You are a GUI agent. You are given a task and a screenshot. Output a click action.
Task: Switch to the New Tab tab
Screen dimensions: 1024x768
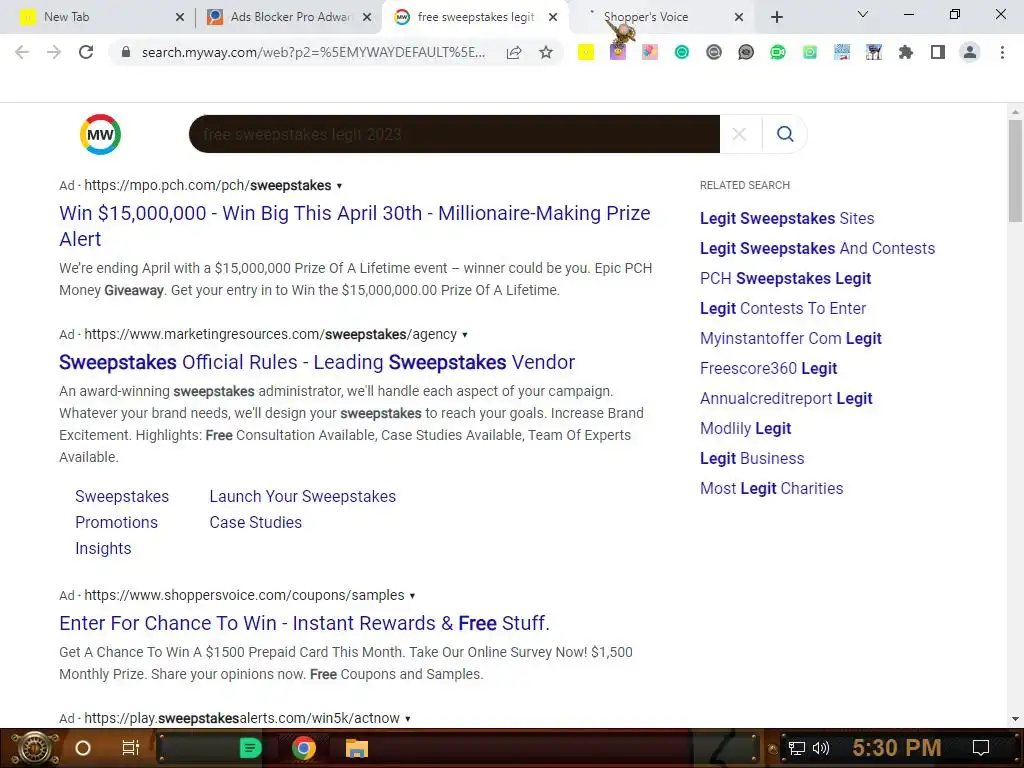point(98,17)
